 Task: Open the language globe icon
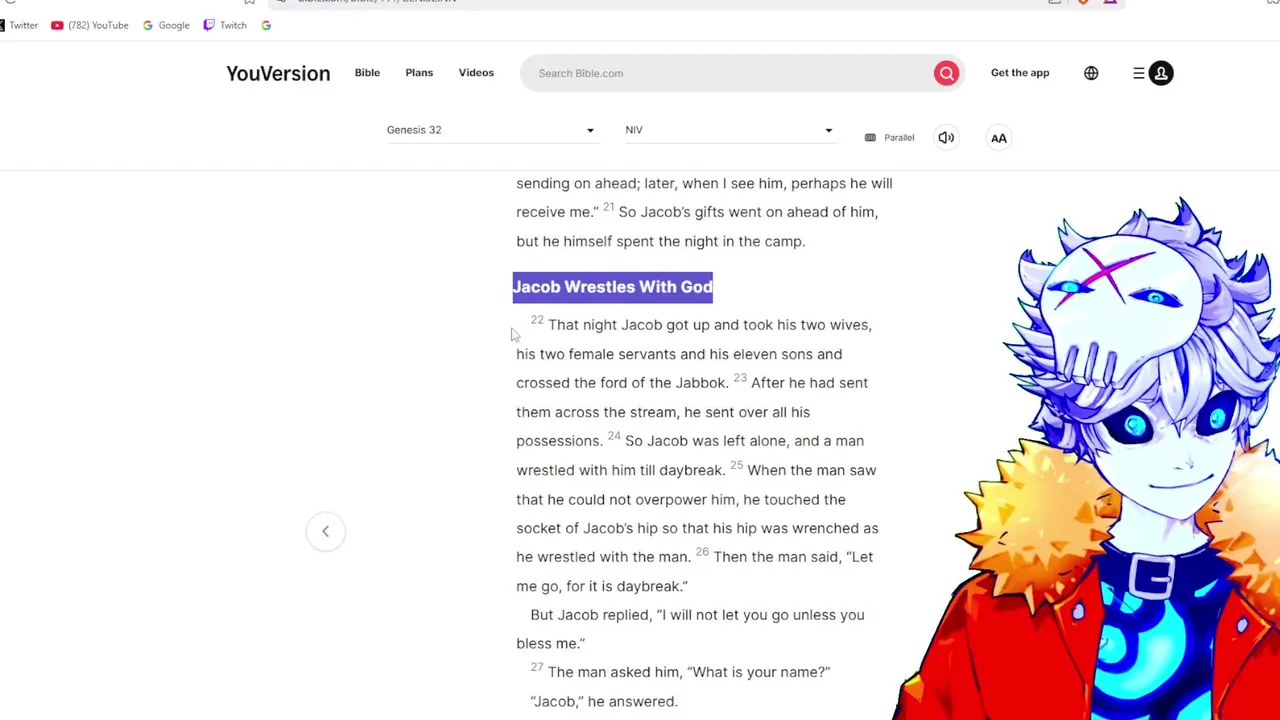click(1091, 73)
